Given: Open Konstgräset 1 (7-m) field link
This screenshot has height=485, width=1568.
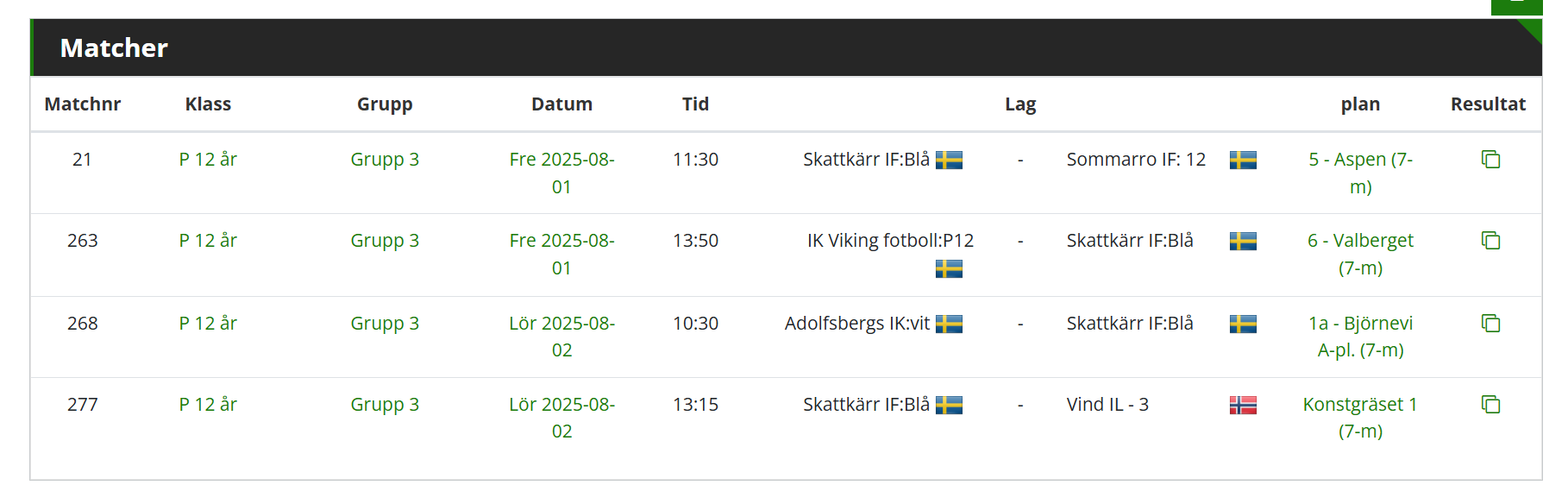Looking at the screenshot, I should [x=1360, y=418].
